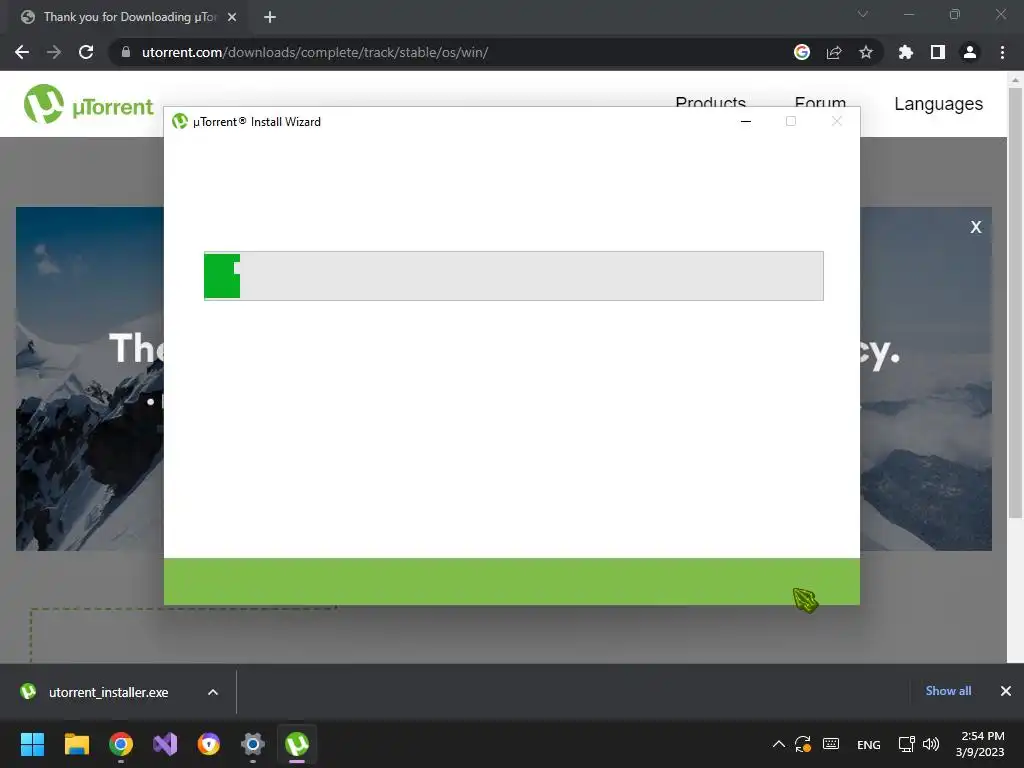Click the Chrome back arrow

pyautogui.click(x=22, y=52)
